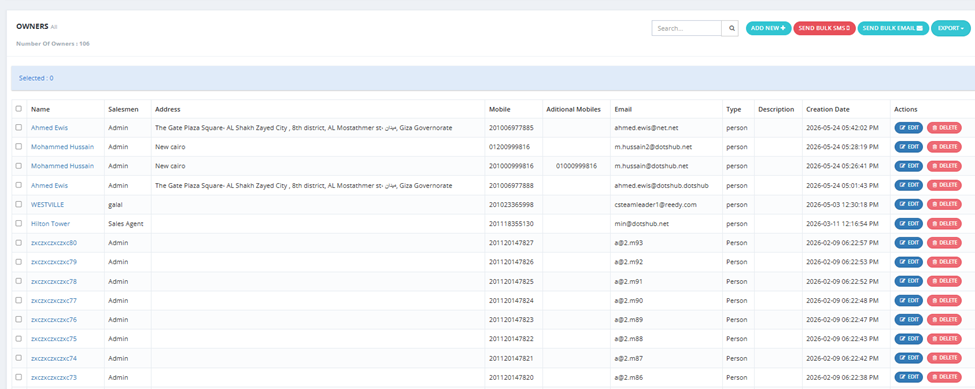Delete the zxczxczxczxc73 owner row
Viewport: 975px width, 389px height.
[944, 377]
